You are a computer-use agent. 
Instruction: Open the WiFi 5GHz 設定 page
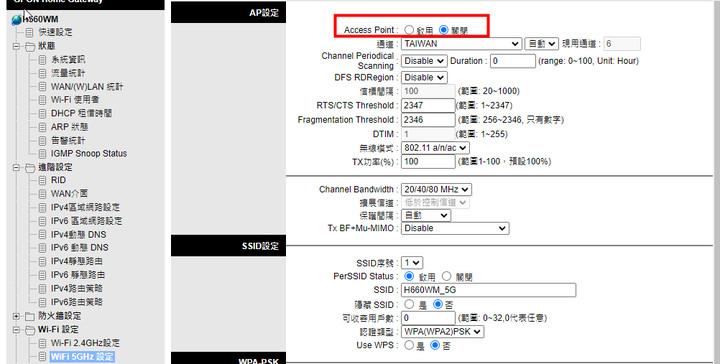tap(82, 357)
